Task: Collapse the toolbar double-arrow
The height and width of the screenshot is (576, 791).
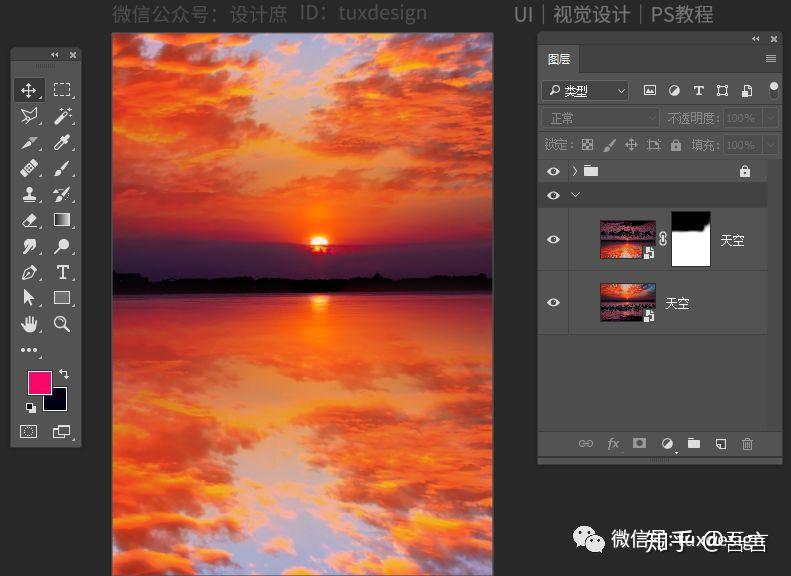Action: [54, 54]
